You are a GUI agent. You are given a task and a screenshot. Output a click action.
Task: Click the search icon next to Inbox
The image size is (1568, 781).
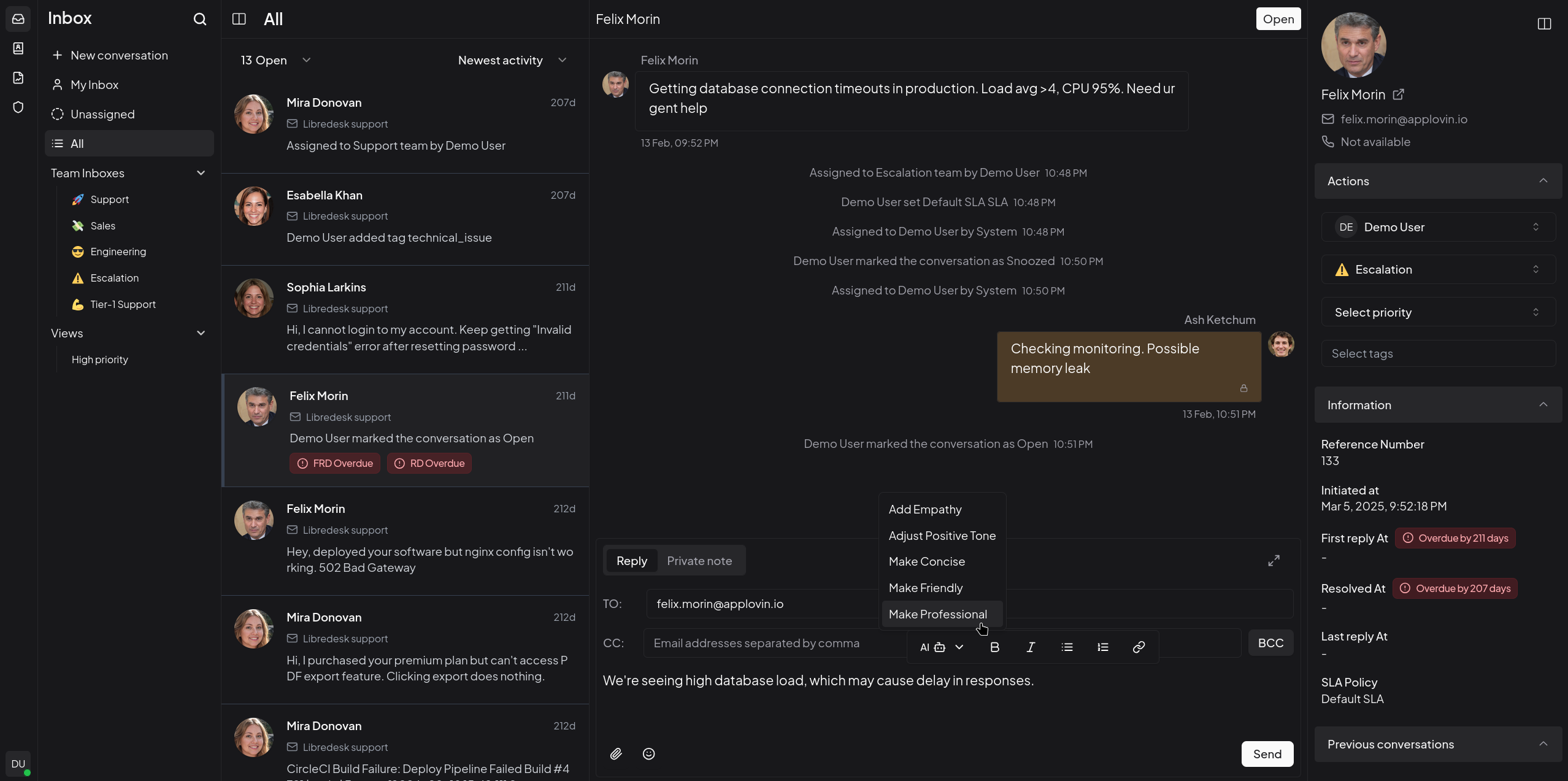[200, 19]
